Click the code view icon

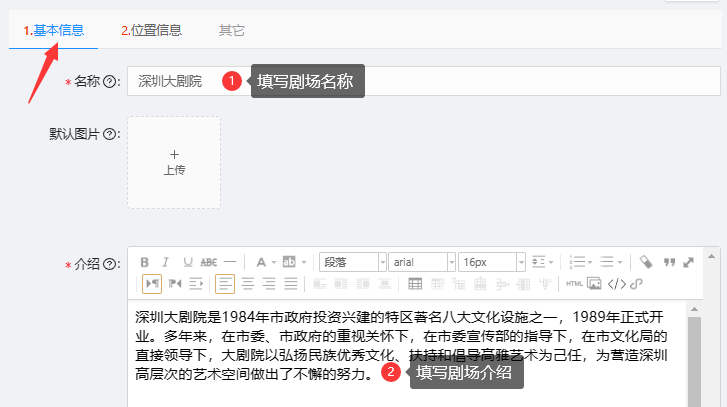pos(617,284)
